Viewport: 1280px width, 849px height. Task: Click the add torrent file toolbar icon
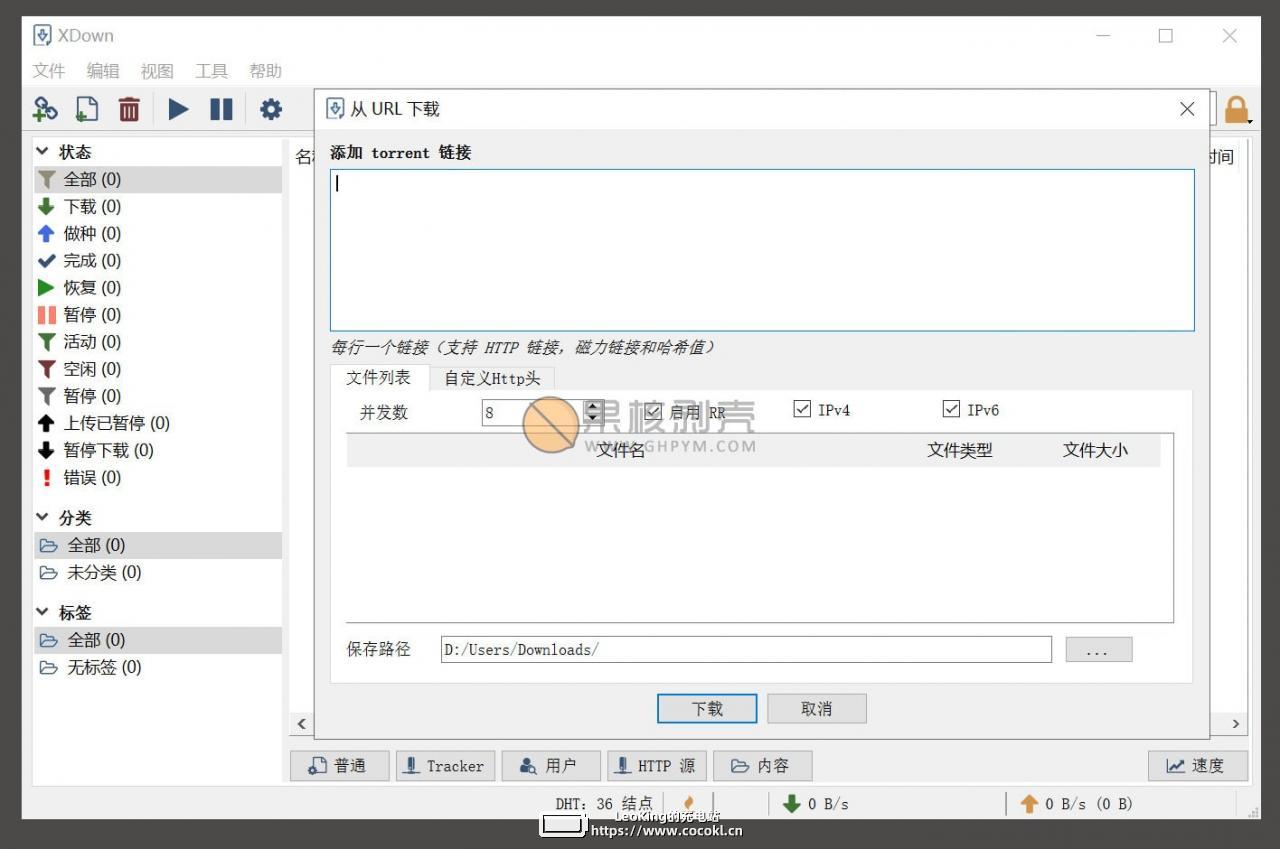pyautogui.click(x=88, y=109)
